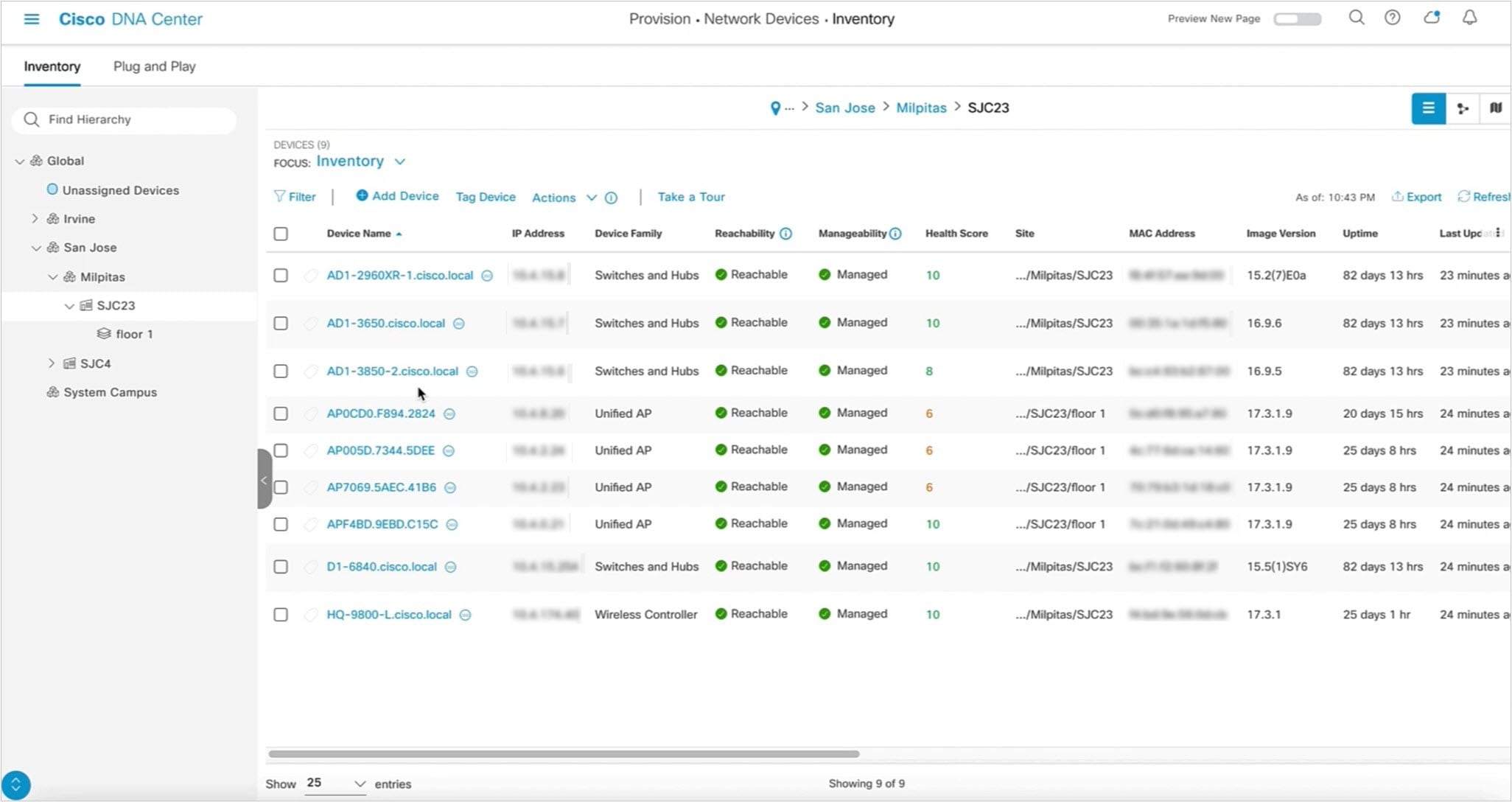Click the Cisco DNA Center logo
1512x802 pixels.
point(130,19)
